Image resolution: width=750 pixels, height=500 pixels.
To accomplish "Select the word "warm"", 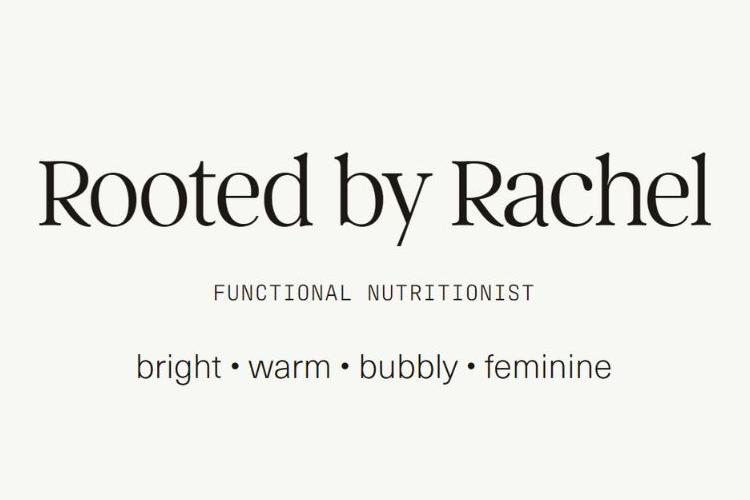I will (x=289, y=370).
